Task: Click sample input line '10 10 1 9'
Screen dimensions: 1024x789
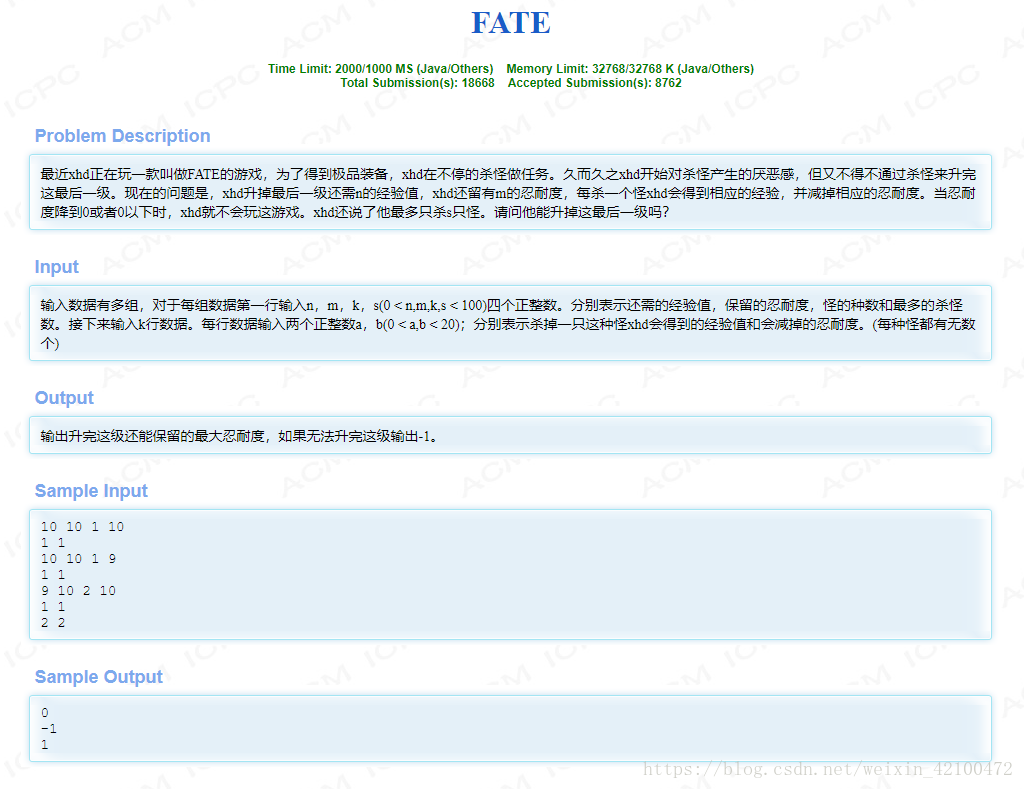Action: point(78,559)
